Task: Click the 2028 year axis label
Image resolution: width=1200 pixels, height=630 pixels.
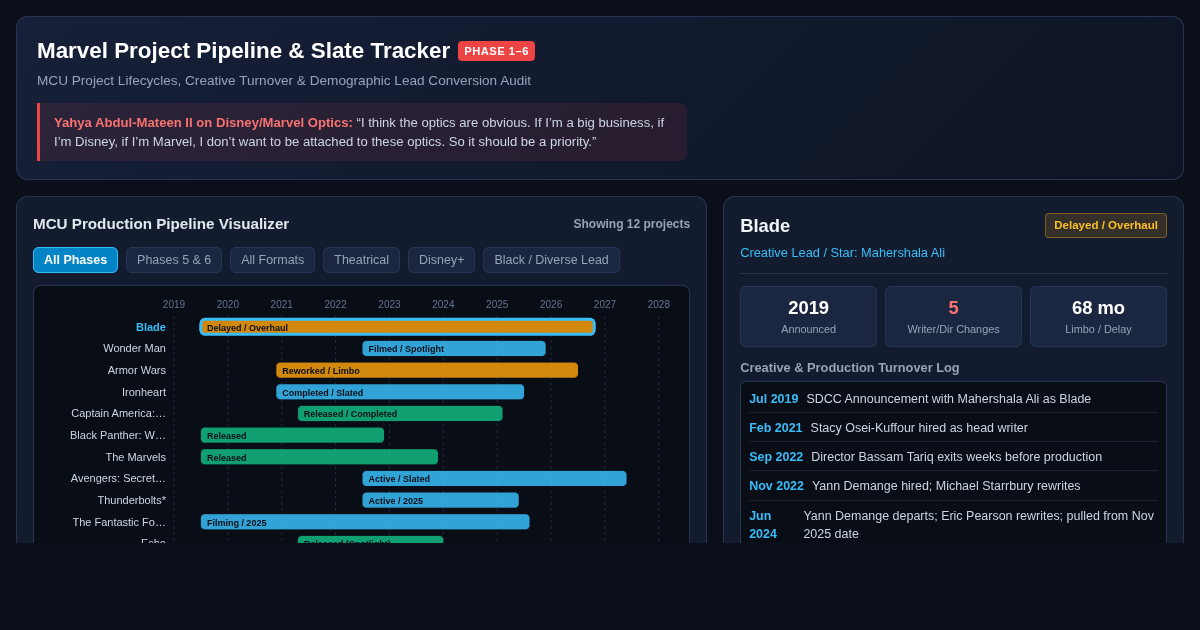Action: tap(659, 304)
